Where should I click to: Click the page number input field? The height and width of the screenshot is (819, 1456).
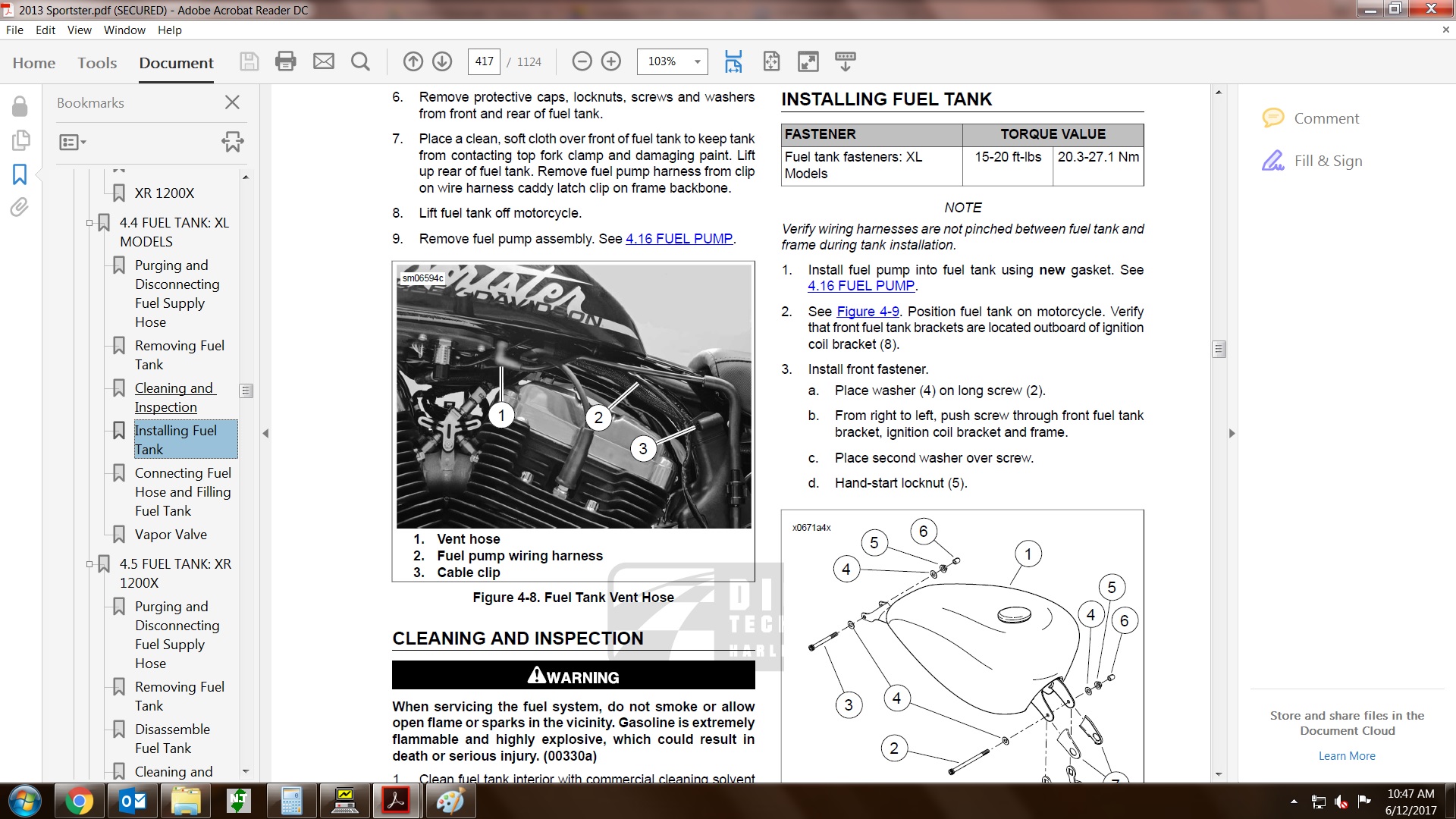click(x=484, y=61)
